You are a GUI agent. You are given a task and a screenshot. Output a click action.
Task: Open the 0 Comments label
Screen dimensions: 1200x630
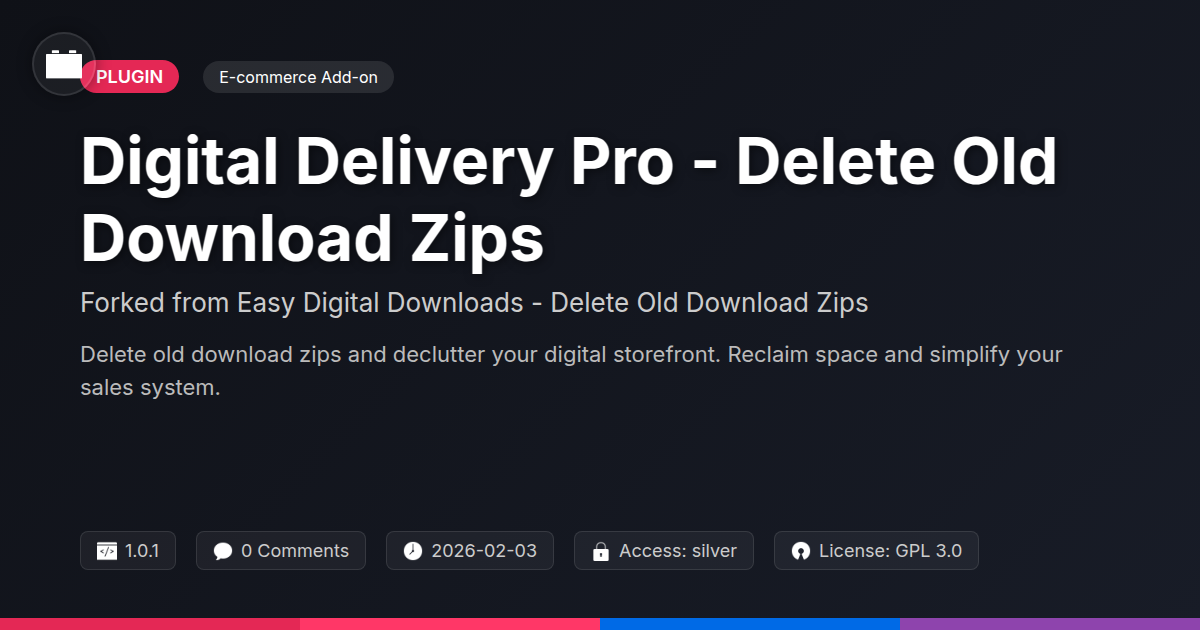point(295,551)
